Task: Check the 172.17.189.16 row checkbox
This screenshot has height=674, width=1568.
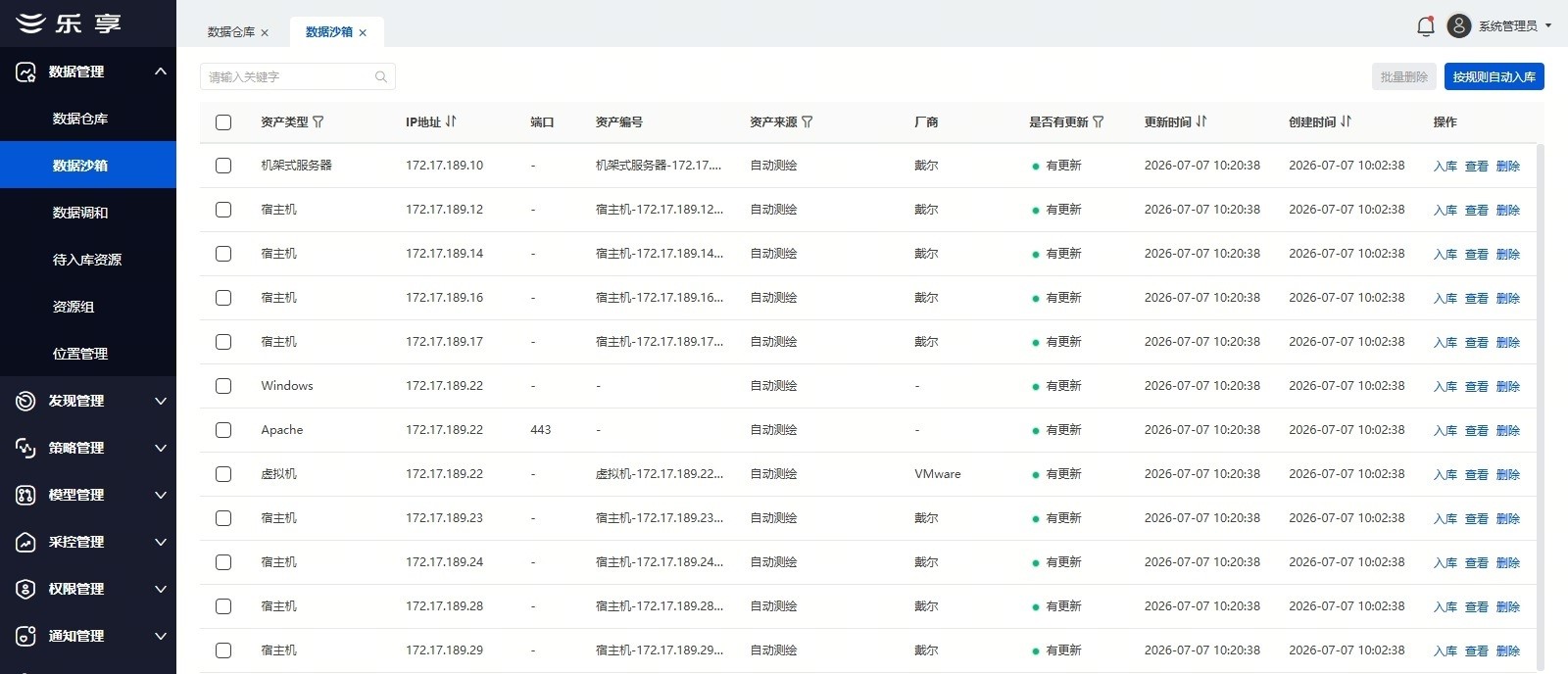Action: 223,298
